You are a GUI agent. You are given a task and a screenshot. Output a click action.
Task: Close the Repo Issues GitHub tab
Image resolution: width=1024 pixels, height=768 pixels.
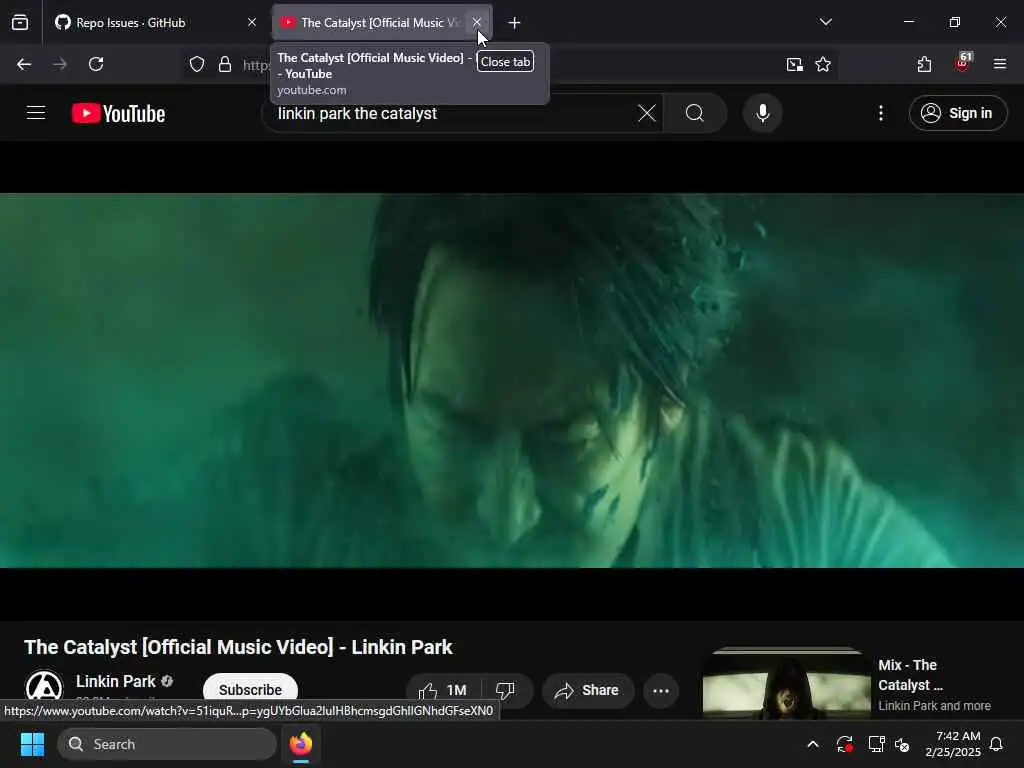[x=252, y=22]
